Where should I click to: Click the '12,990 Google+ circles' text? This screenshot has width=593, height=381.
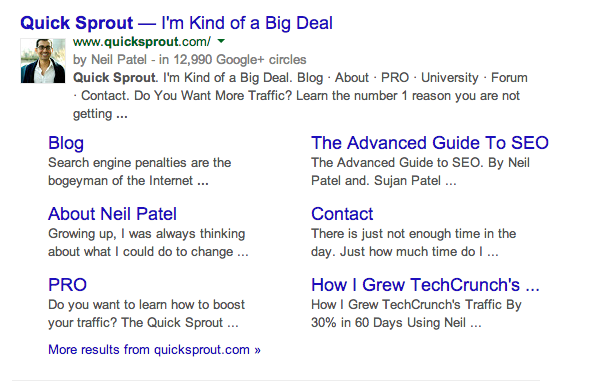point(240,59)
